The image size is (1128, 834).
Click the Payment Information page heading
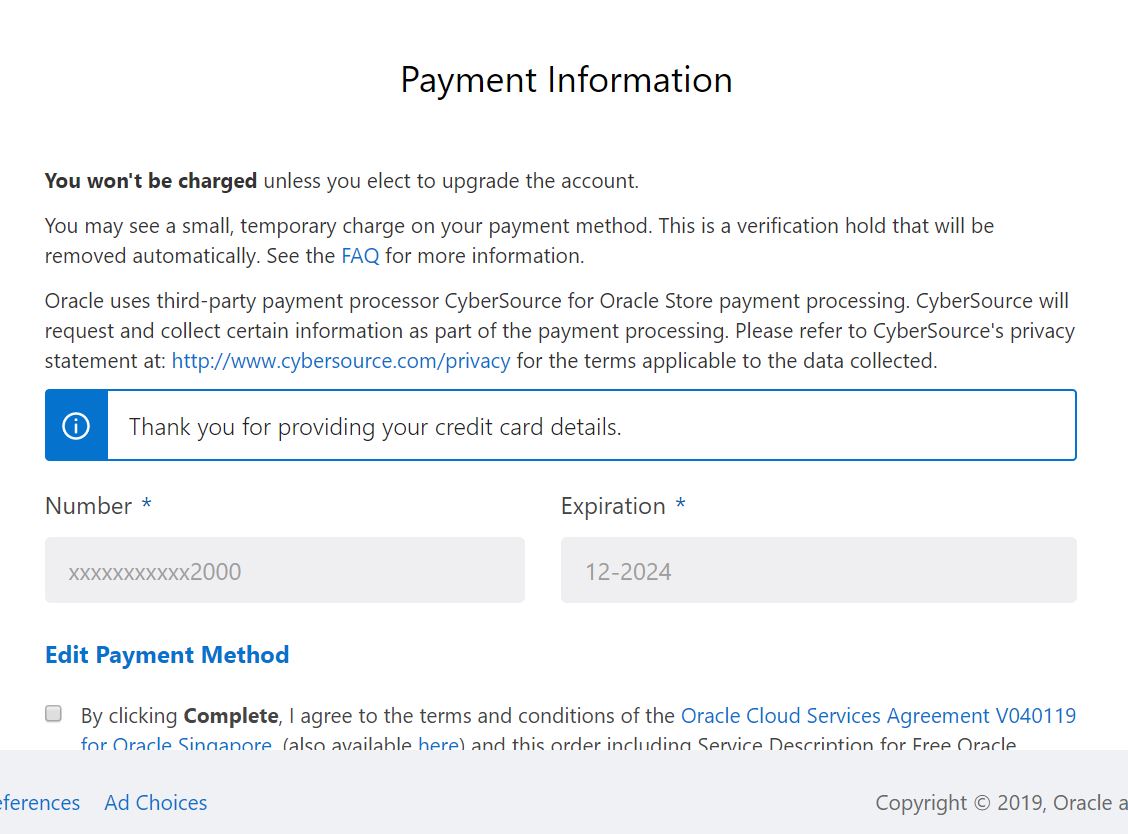tap(565, 79)
